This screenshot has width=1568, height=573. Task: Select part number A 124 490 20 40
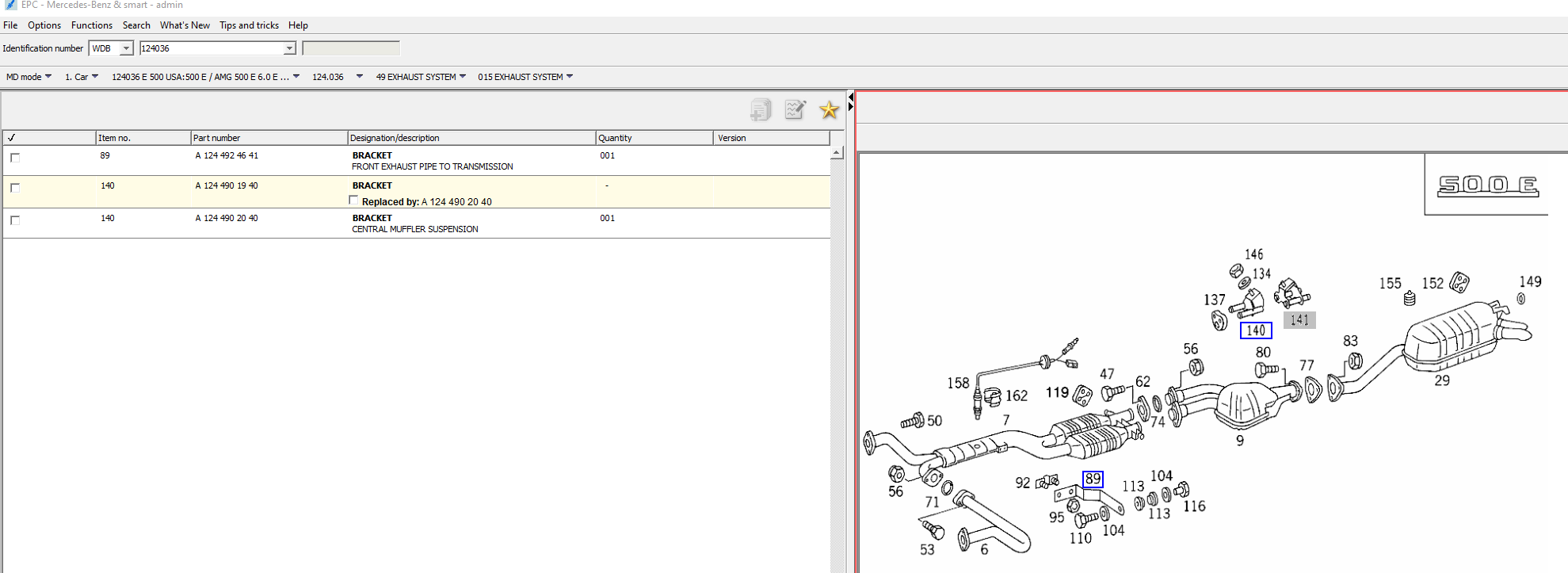227,218
